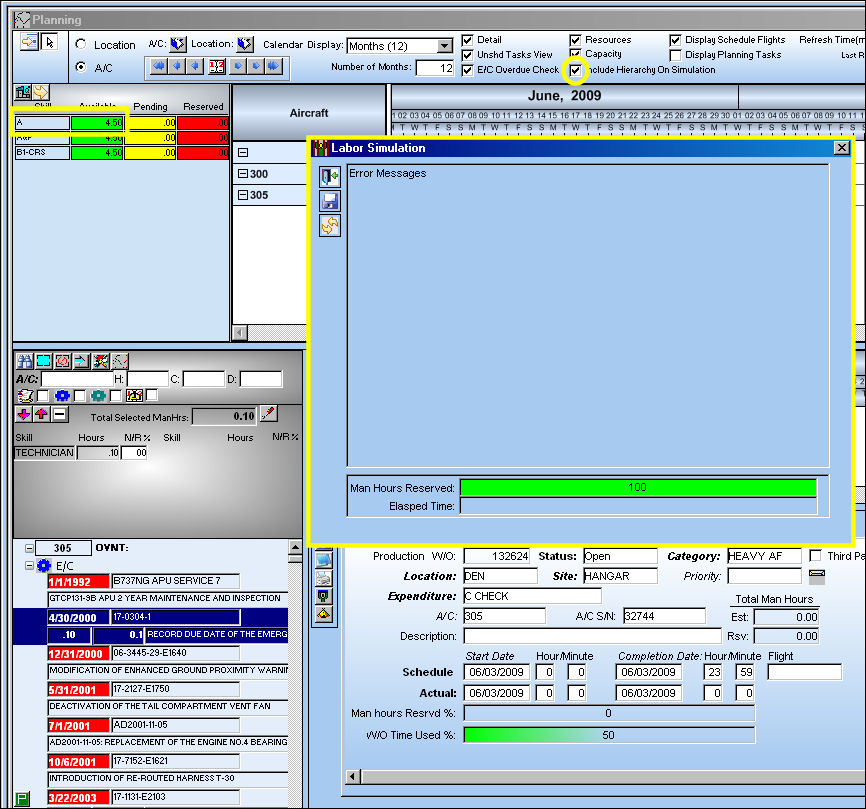Toggle E/C Overdue Check checkbox
The width and height of the screenshot is (866, 809).
coord(467,70)
